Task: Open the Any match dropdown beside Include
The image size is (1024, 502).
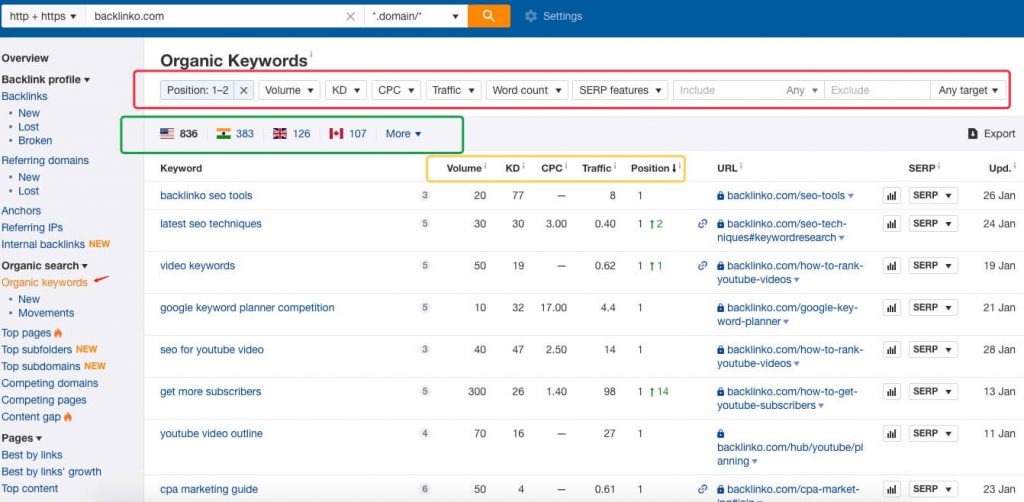Action: (x=802, y=90)
